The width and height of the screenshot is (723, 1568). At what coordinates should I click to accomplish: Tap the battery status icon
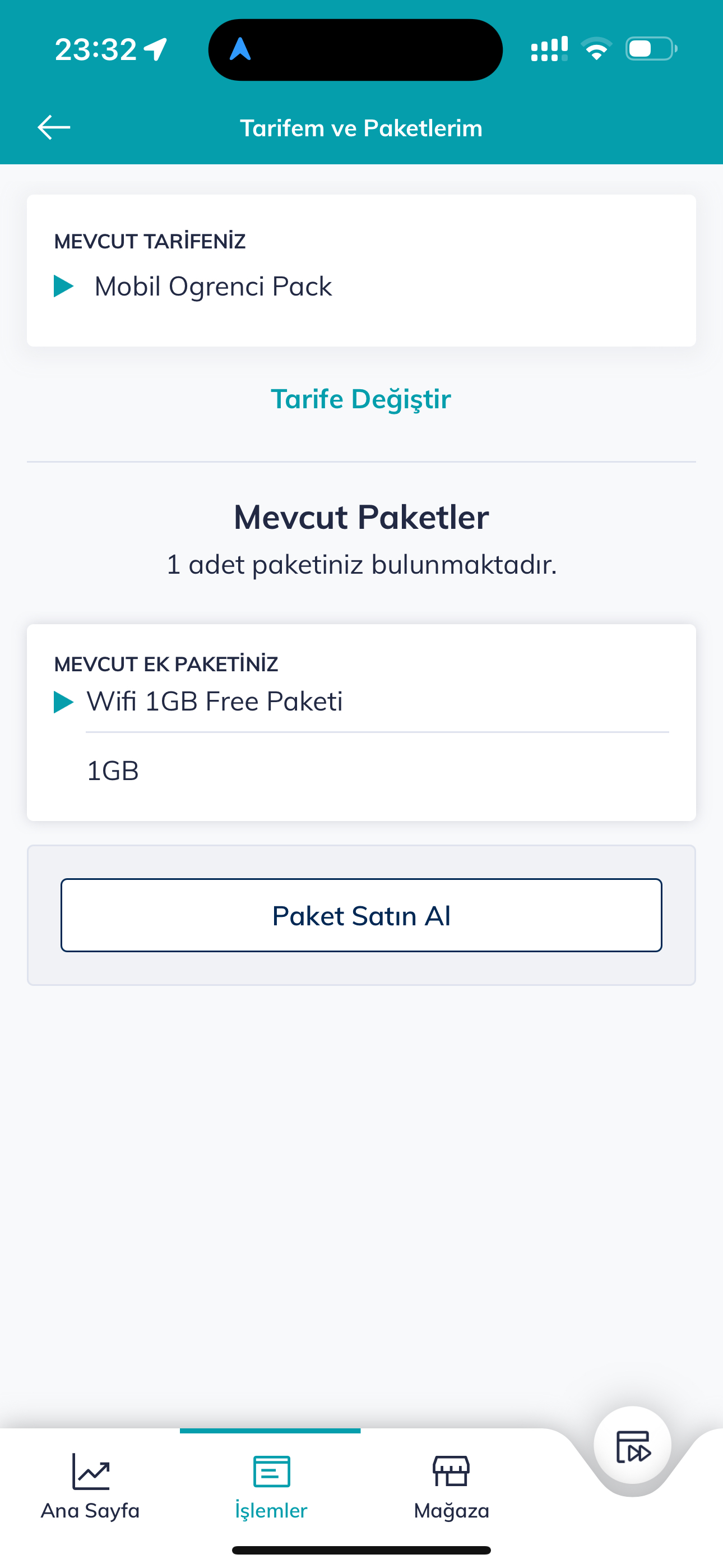(651, 49)
